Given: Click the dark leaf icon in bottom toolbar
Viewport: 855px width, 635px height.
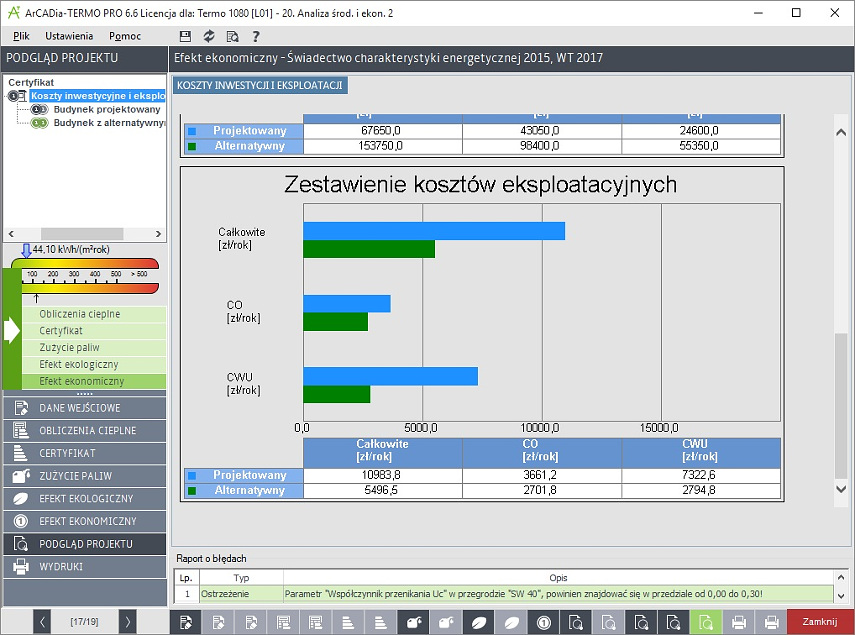Looking at the screenshot, I should pyautogui.click(x=479, y=622).
